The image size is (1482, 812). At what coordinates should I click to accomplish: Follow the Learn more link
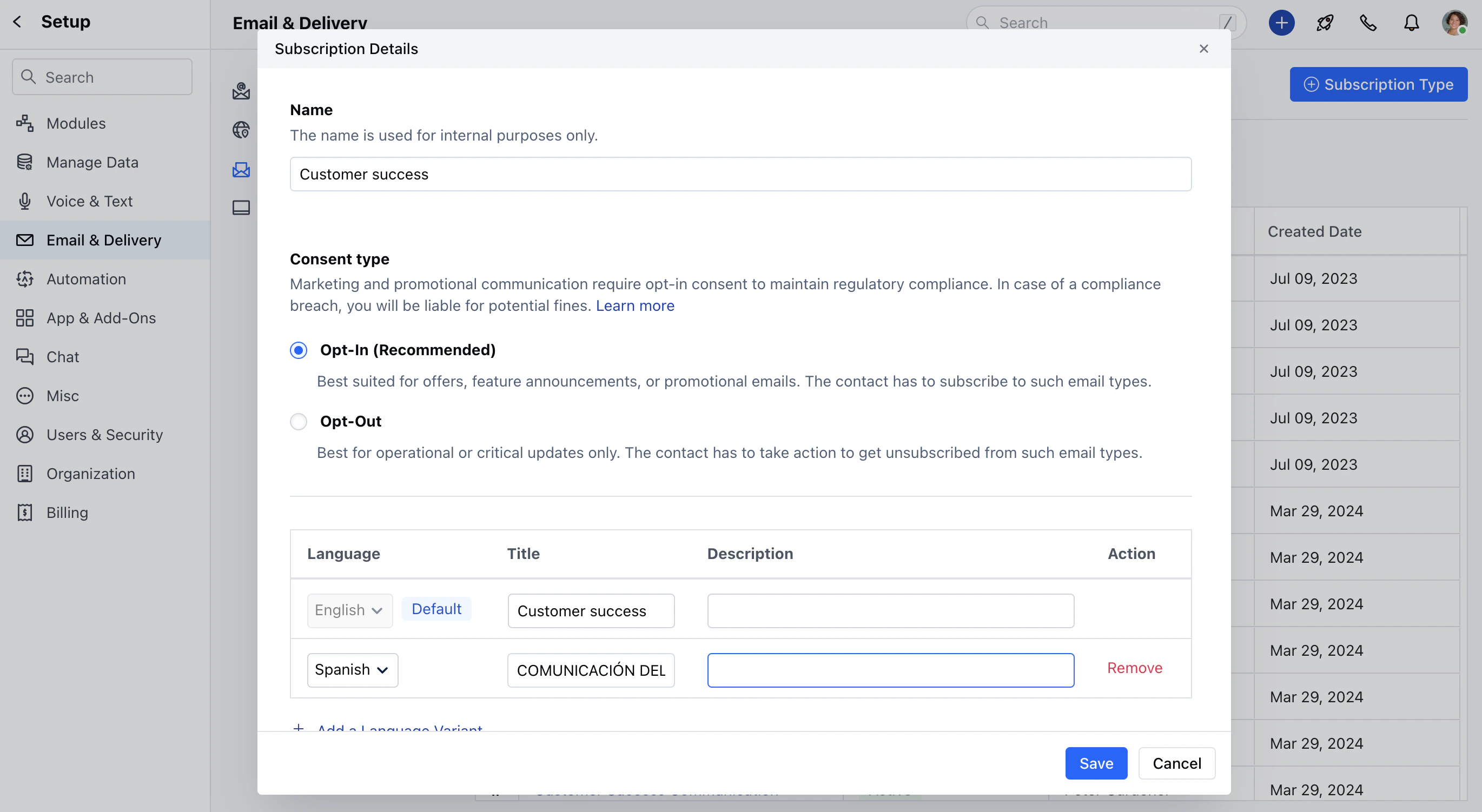[634, 305]
